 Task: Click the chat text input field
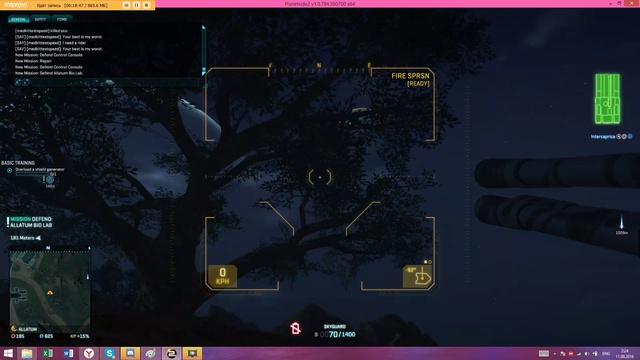(115, 82)
